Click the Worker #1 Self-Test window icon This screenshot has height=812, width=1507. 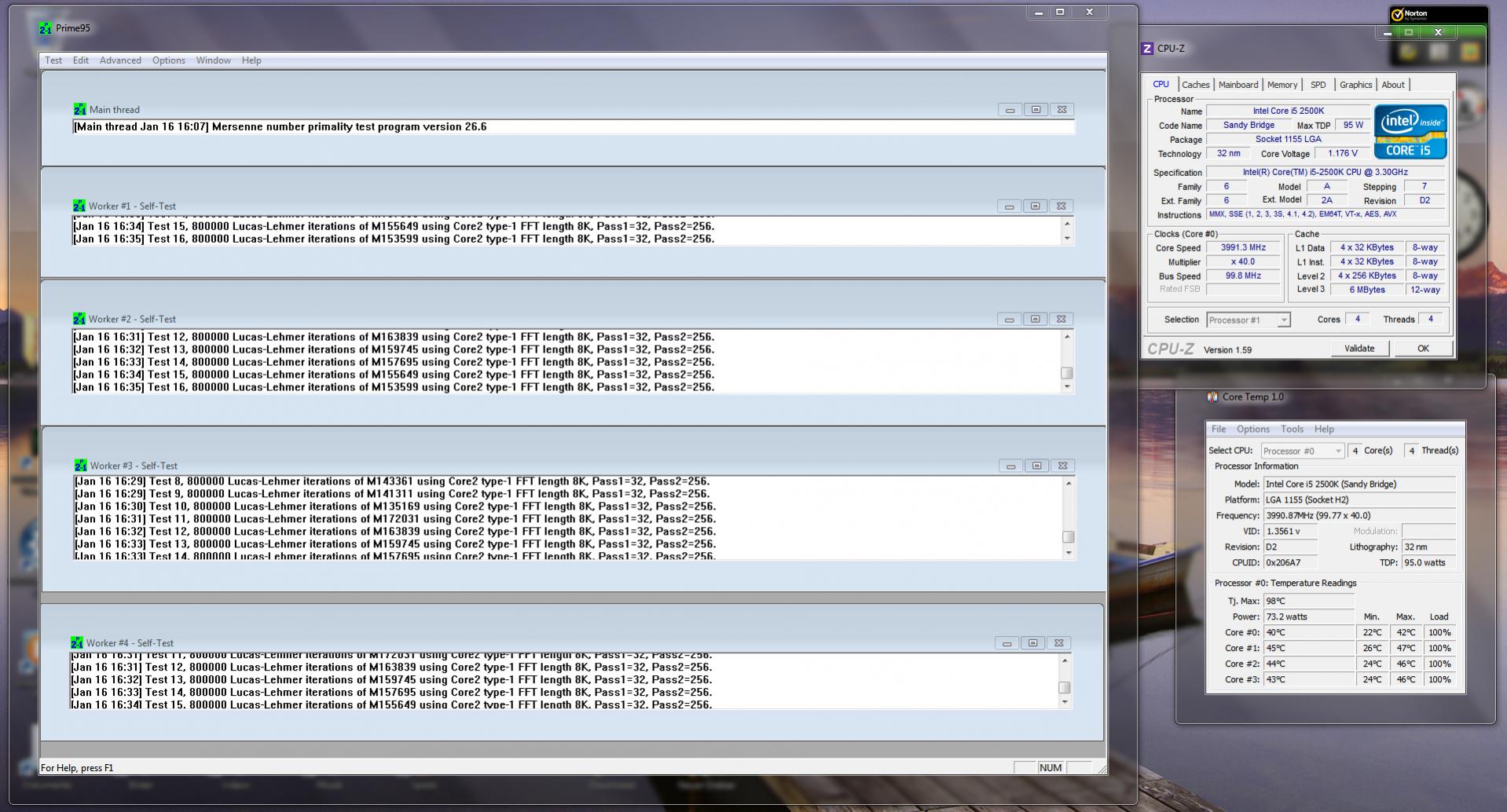tap(79, 206)
